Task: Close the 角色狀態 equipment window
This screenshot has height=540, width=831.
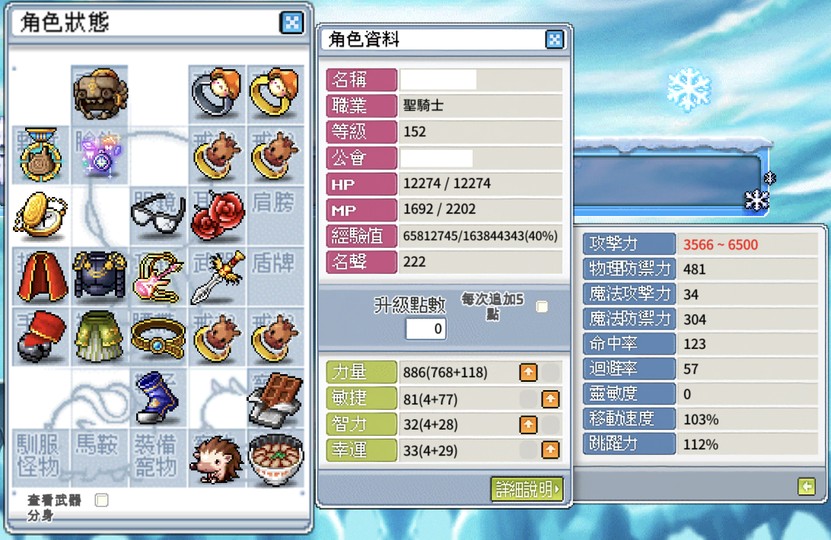Action: pyautogui.click(x=291, y=23)
